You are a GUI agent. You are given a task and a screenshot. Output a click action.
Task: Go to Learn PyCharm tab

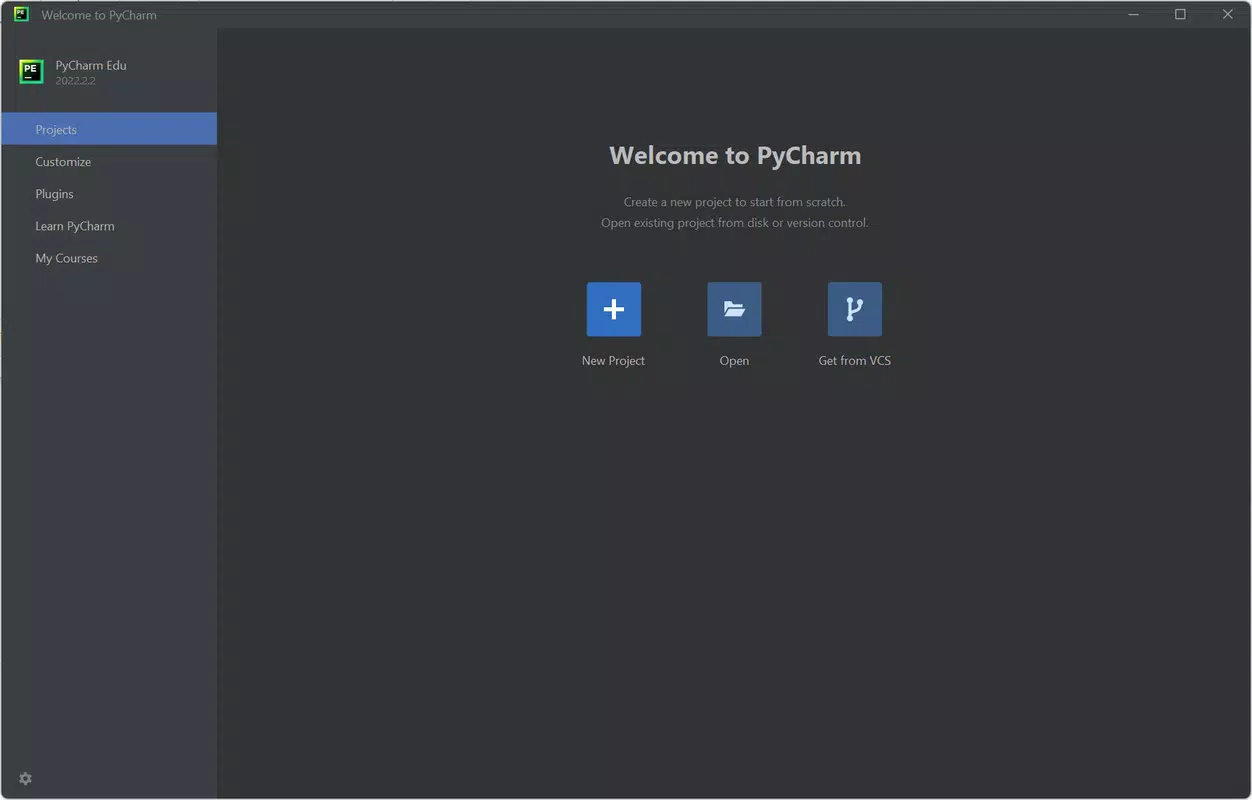[109, 225]
